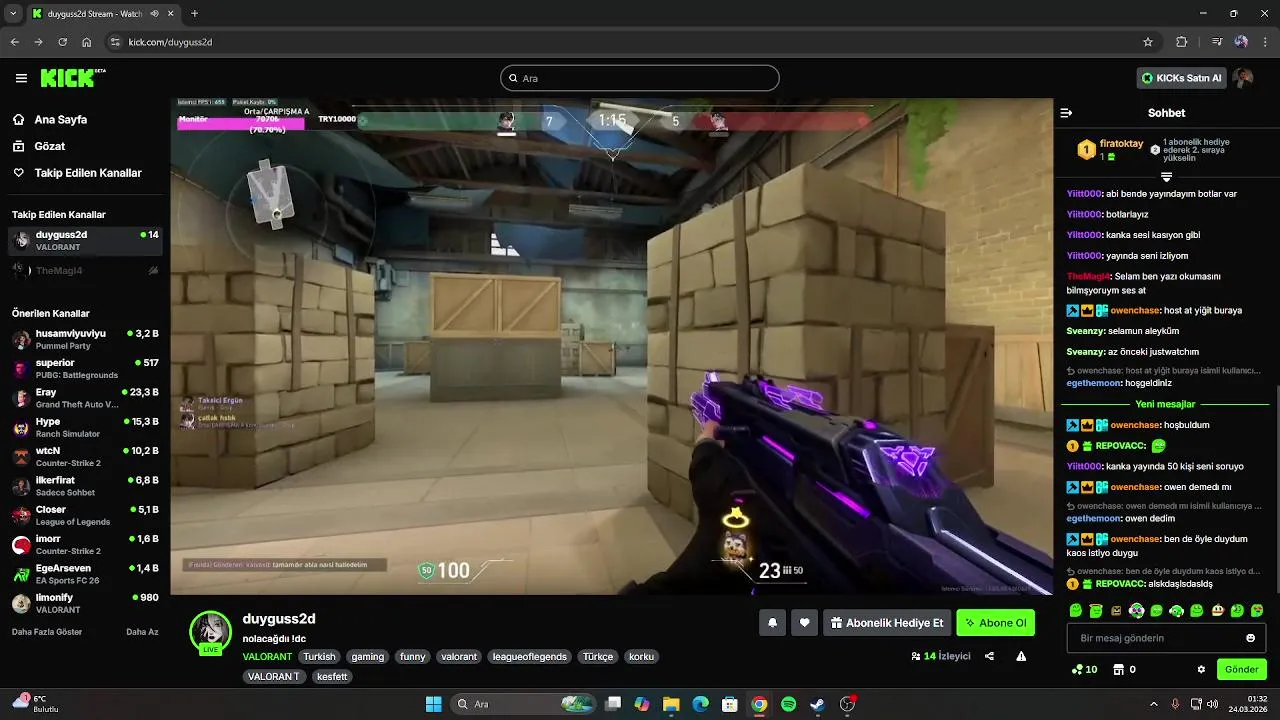Screen dimensions: 1280x720
Task: View site information icon in address bar
Action: [115, 42]
